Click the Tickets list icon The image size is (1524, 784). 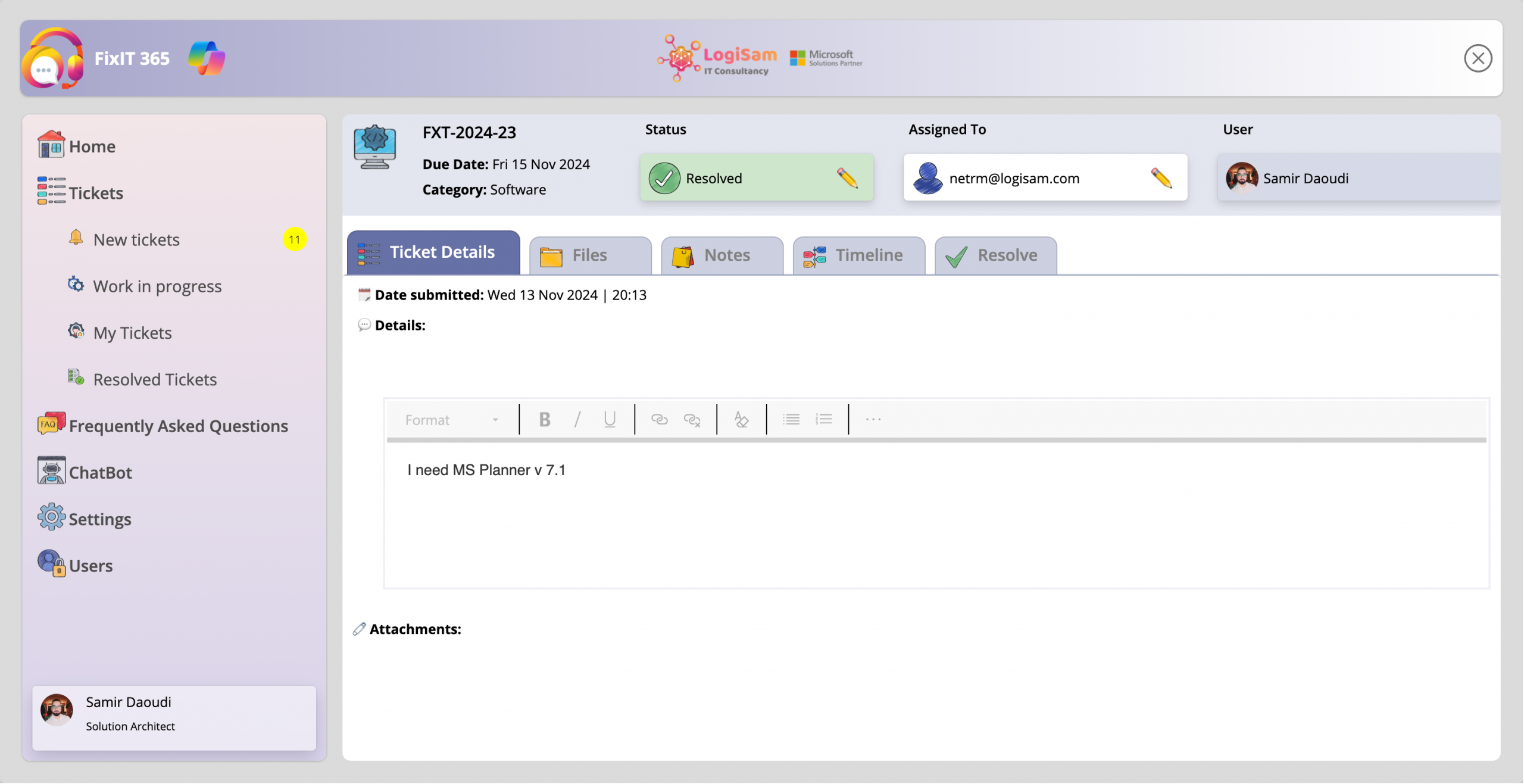pos(51,190)
